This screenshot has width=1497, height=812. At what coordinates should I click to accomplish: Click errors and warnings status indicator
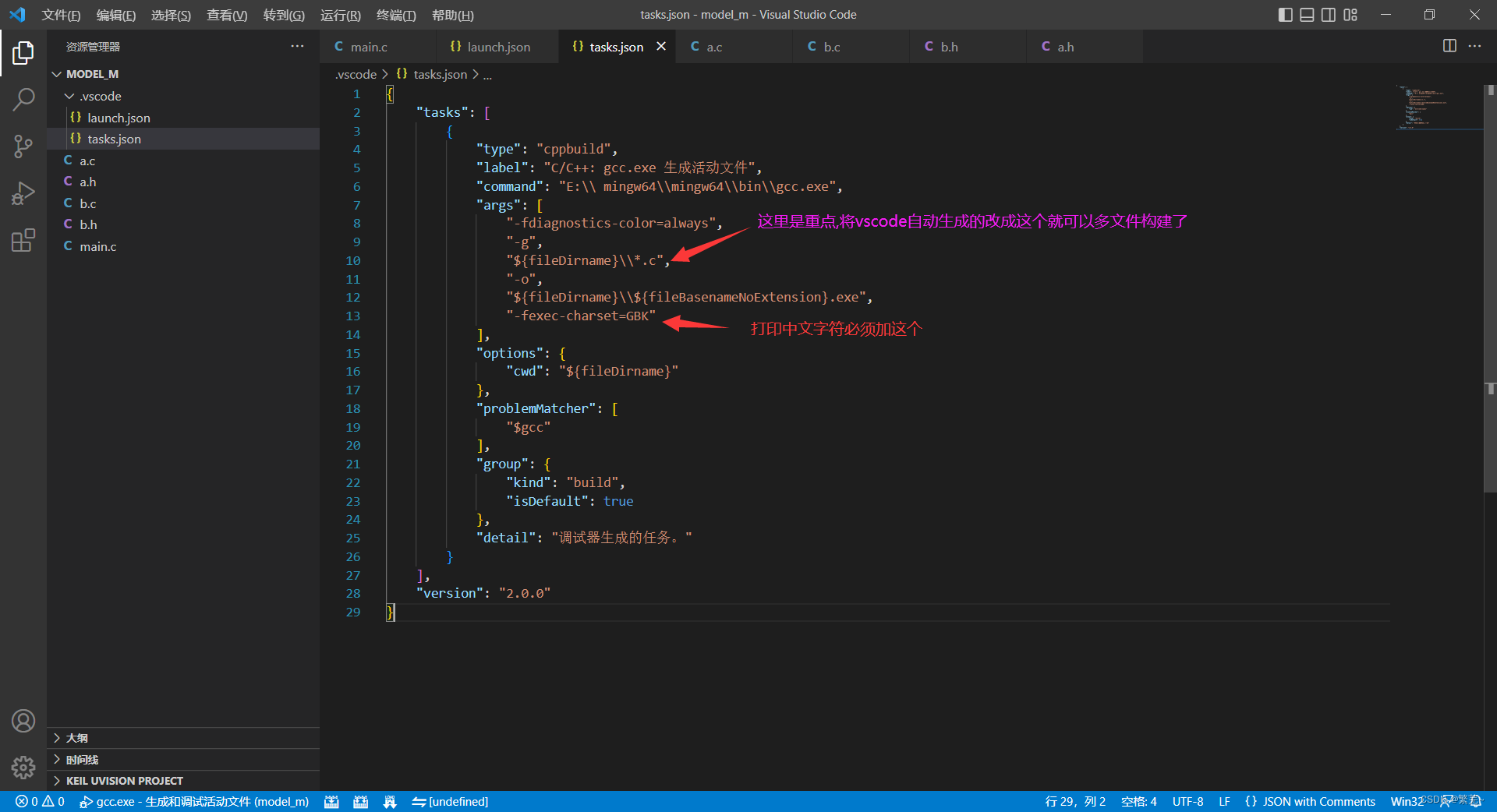pyautogui.click(x=40, y=801)
